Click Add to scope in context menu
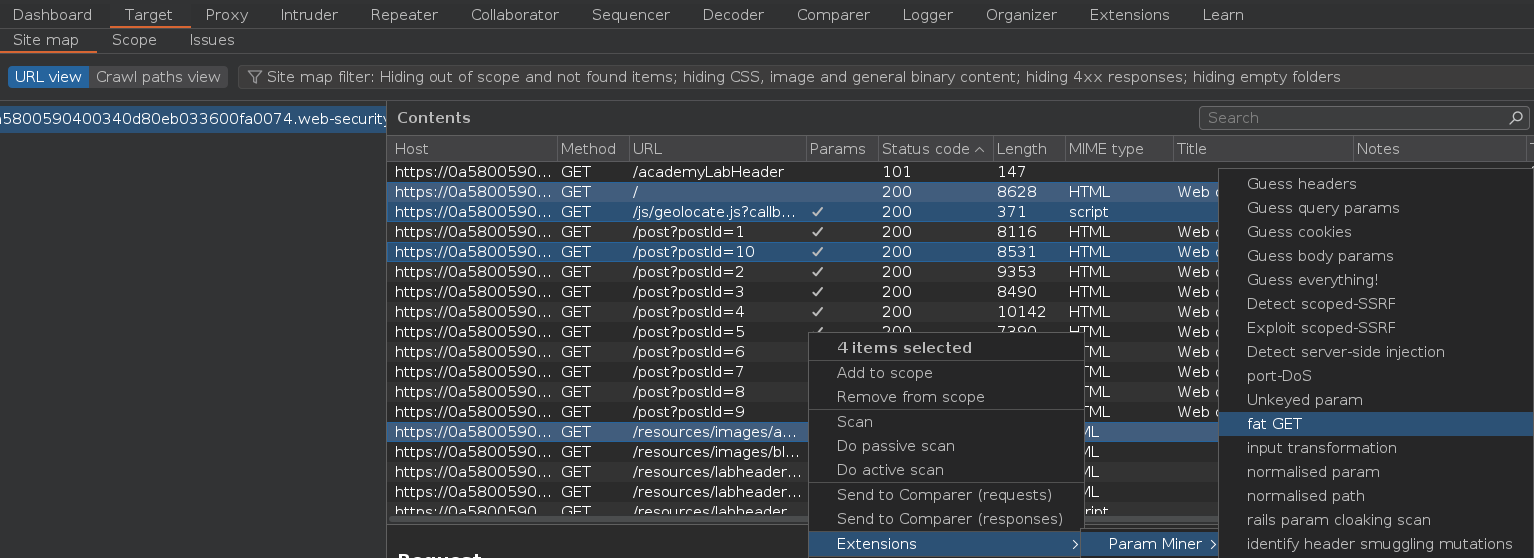Image resolution: width=1534 pixels, height=558 pixels. 884,373
